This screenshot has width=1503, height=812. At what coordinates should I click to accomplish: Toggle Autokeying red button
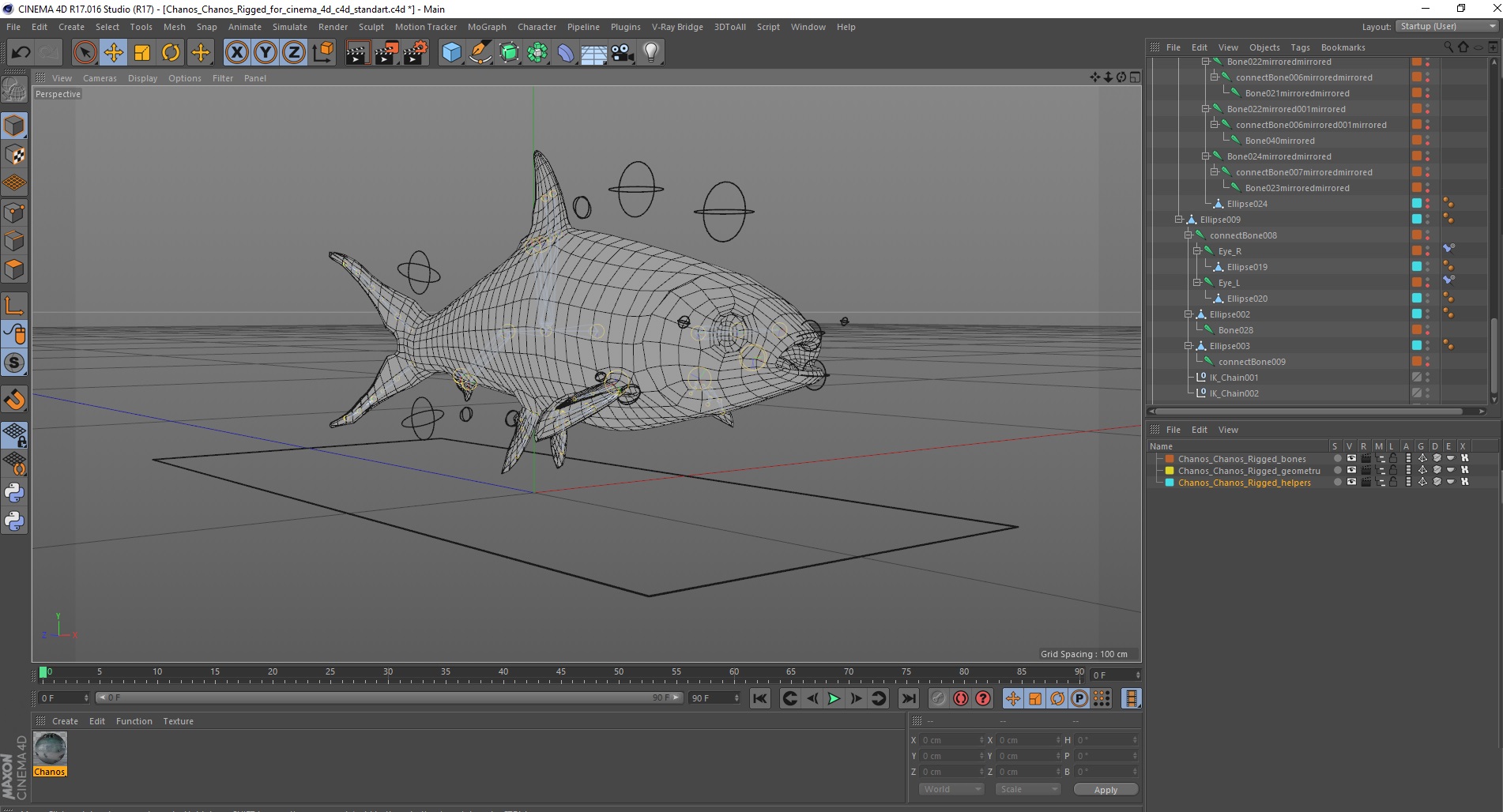(x=961, y=698)
